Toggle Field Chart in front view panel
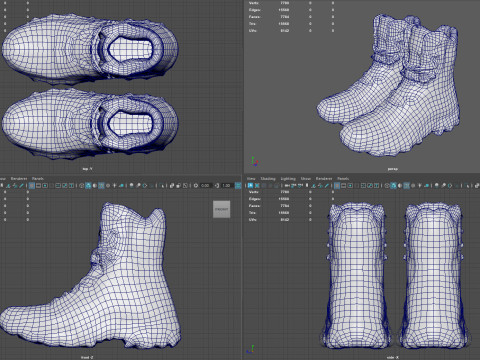This screenshot has width=480, height=360. pyautogui.click(x=58, y=185)
